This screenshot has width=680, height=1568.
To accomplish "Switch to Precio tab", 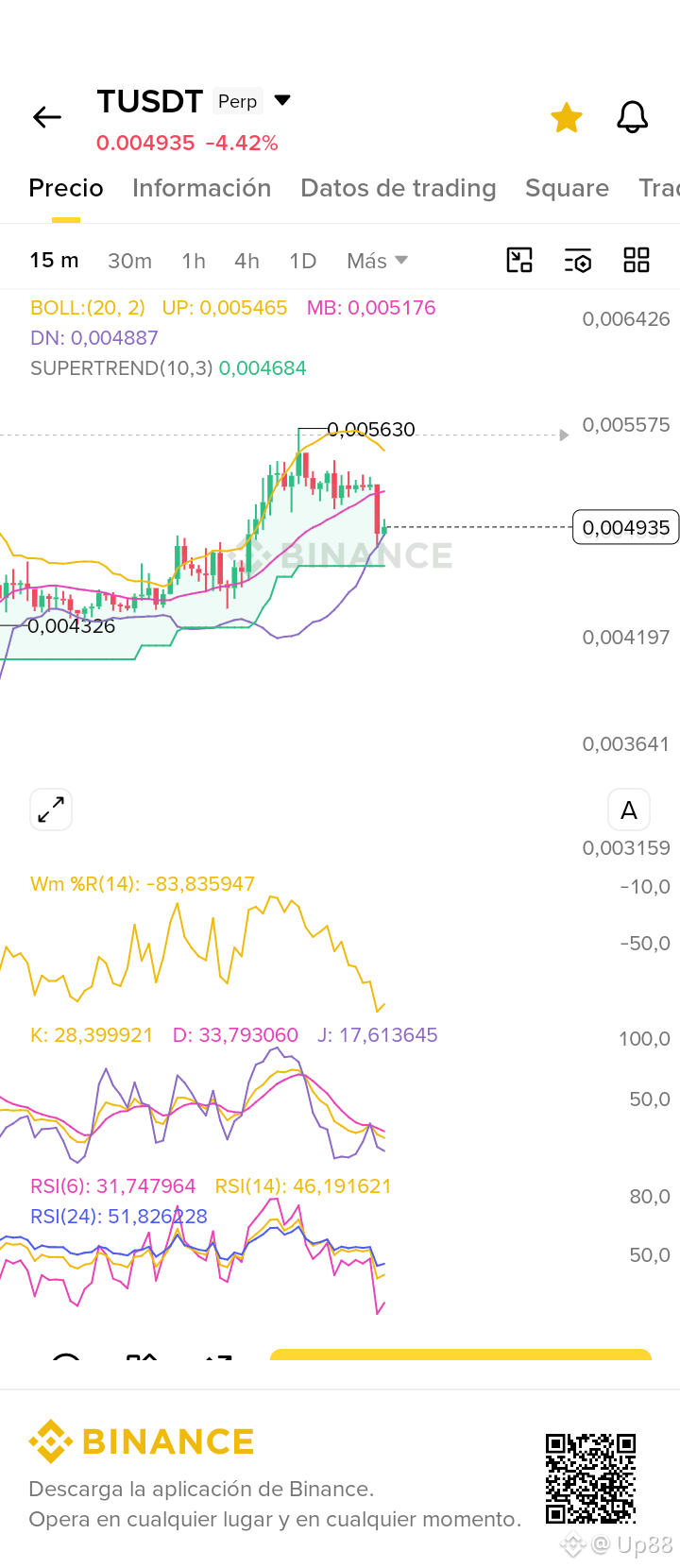I will [x=66, y=188].
